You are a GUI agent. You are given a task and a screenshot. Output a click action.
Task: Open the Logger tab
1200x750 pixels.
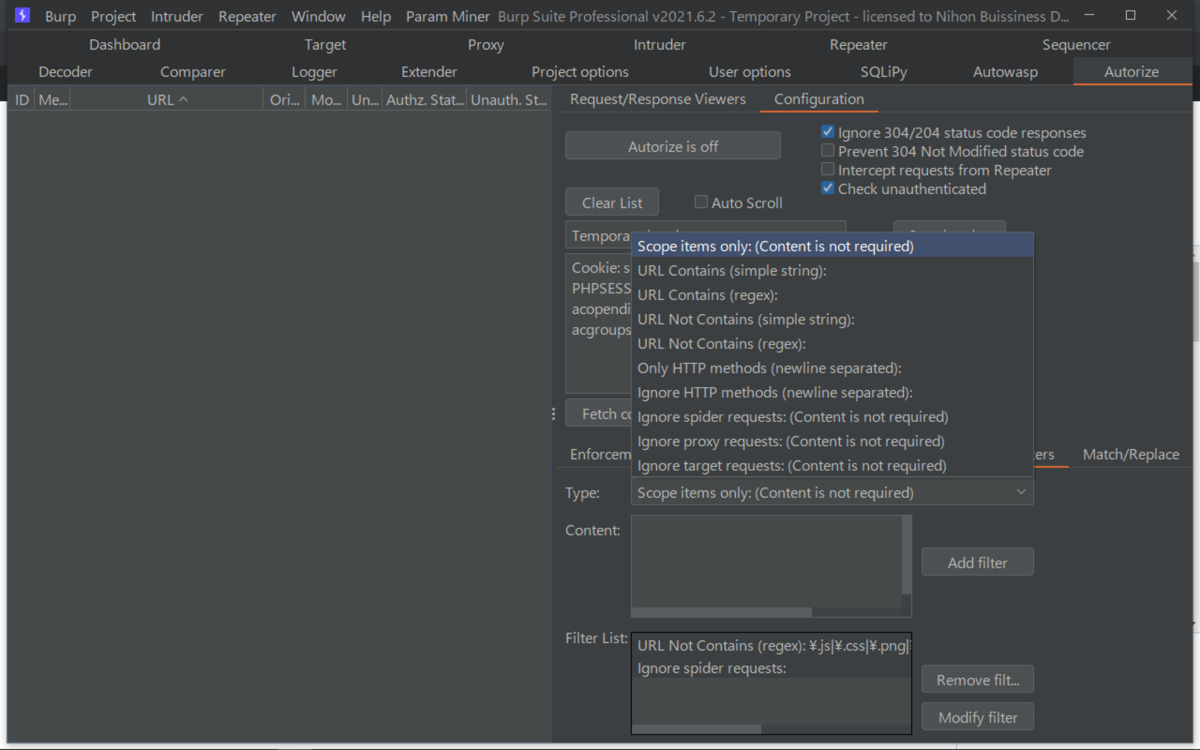coord(314,71)
